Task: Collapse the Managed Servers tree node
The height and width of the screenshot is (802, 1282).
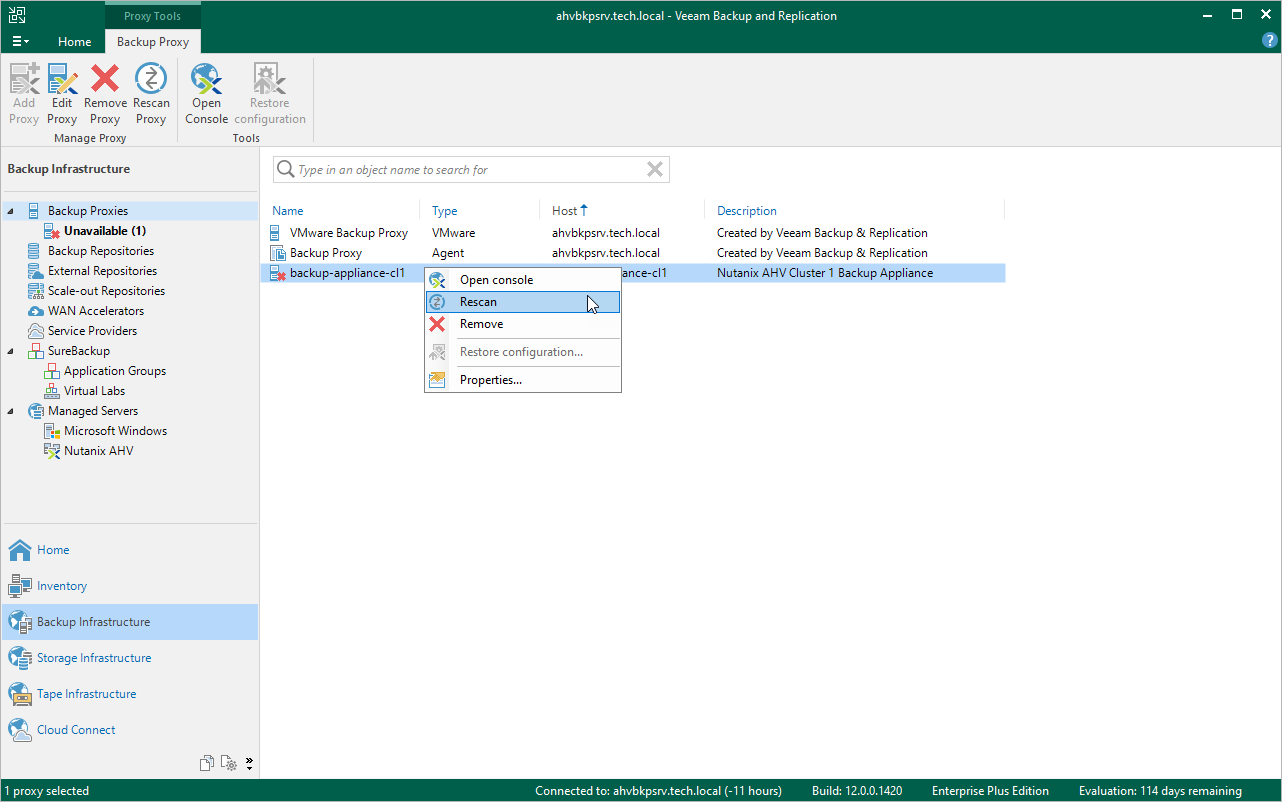Action: click(11, 411)
